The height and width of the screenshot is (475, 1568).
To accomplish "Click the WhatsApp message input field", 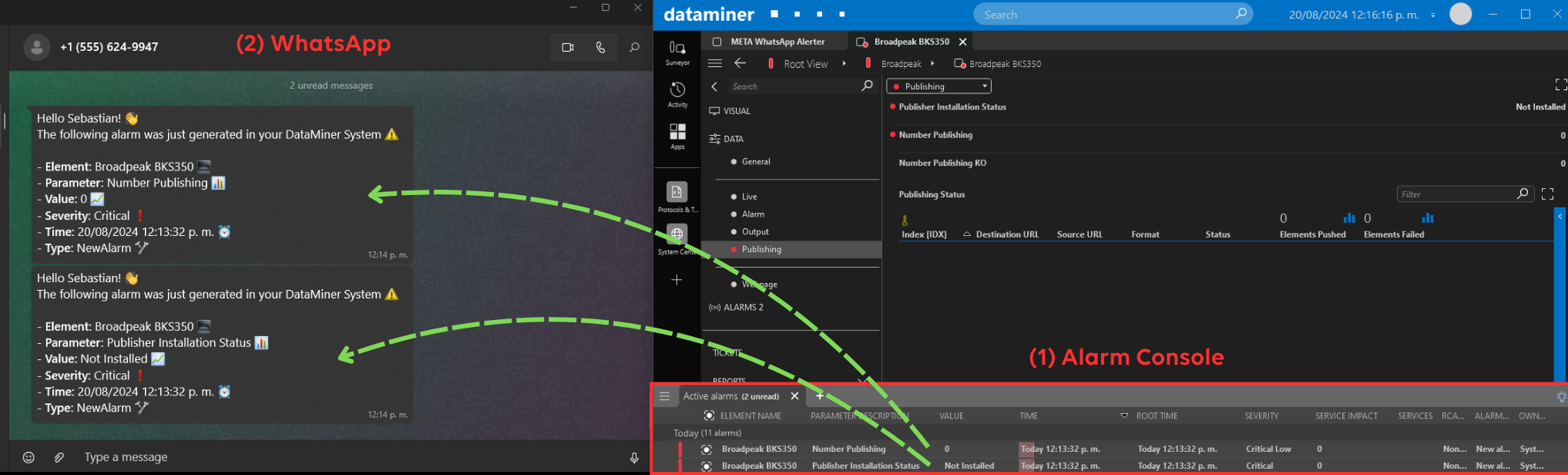I will [351, 457].
